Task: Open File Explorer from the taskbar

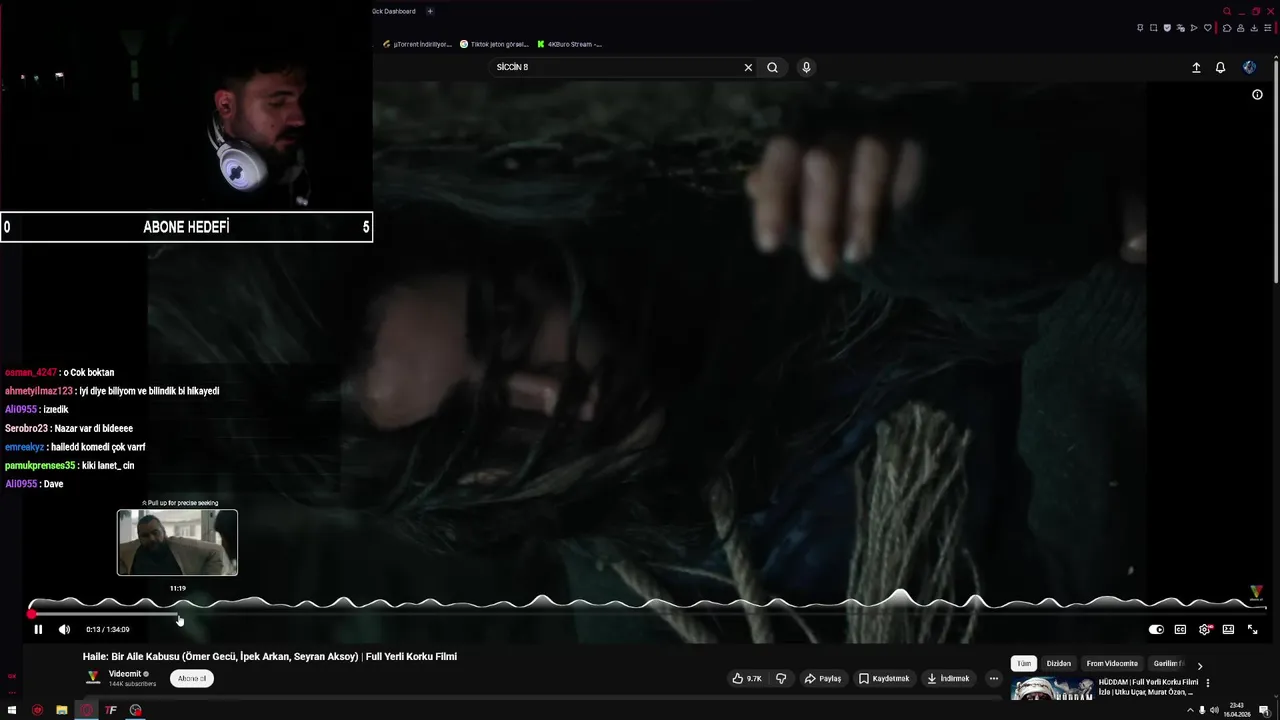Action: coord(62,710)
